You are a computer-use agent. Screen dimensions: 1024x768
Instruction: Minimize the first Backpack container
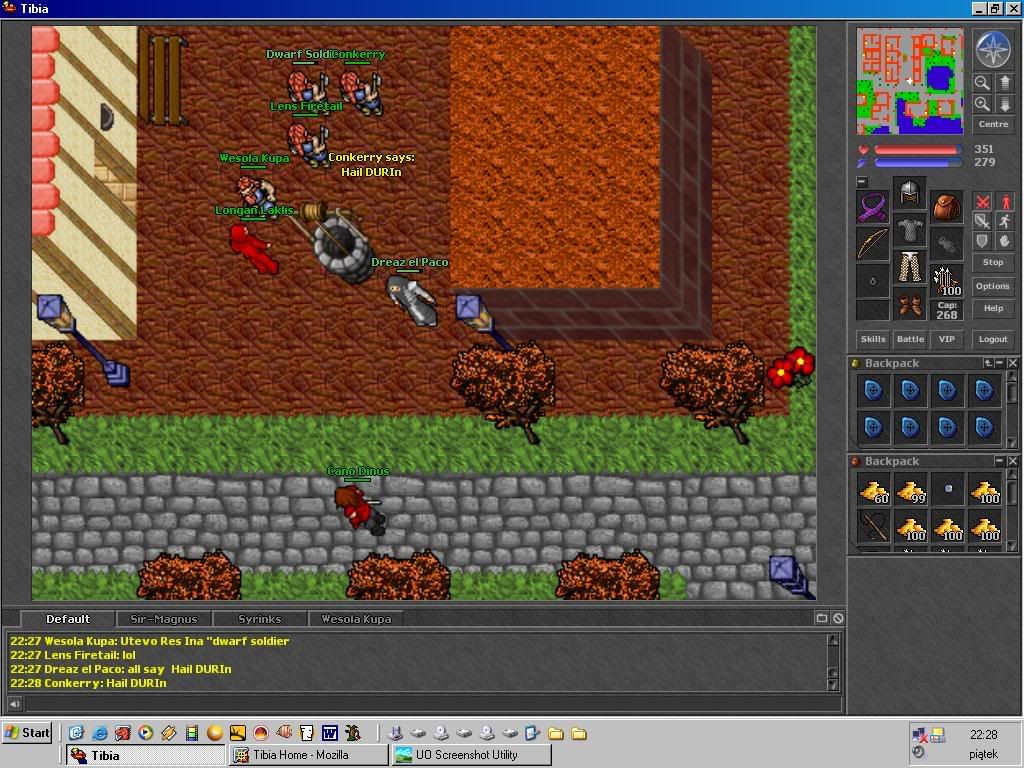(1000, 363)
